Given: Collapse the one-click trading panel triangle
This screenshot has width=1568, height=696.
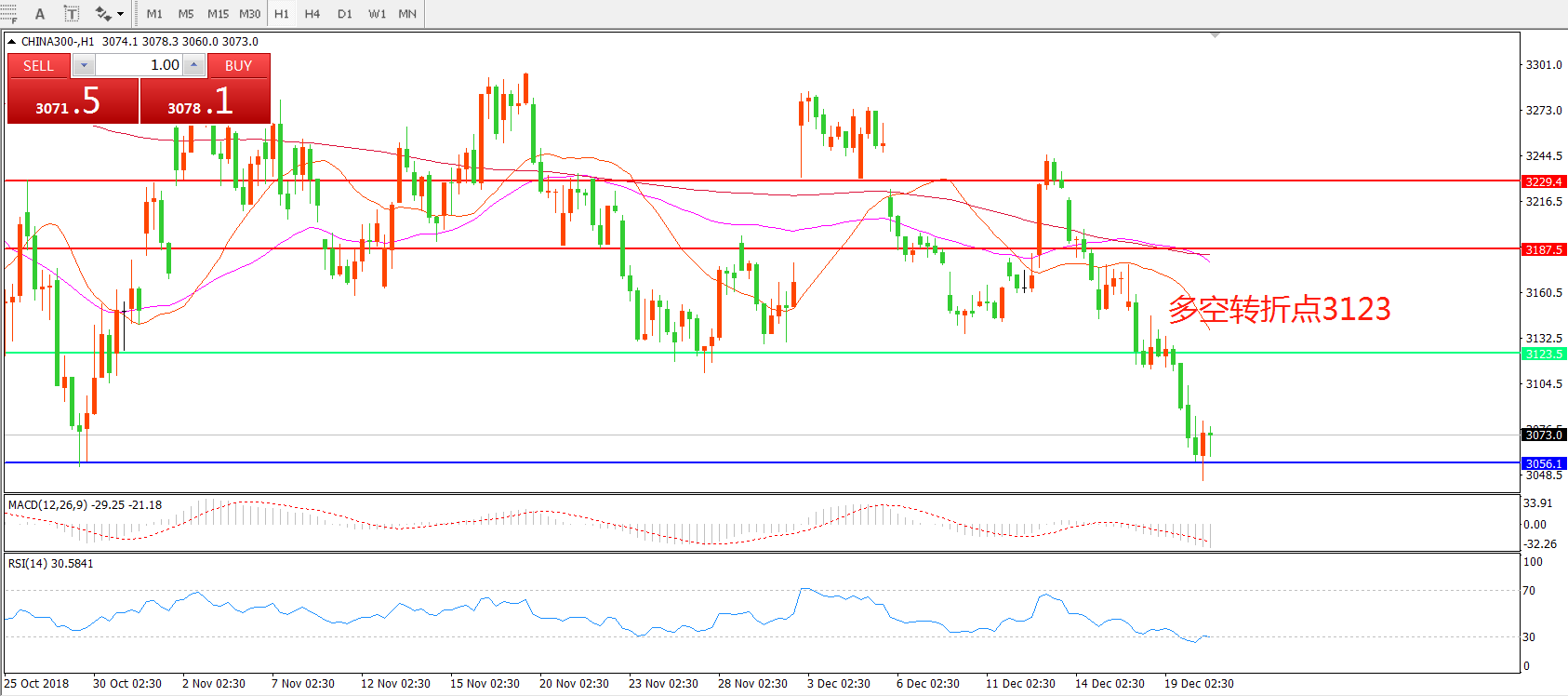Looking at the screenshot, I should 12,42.
